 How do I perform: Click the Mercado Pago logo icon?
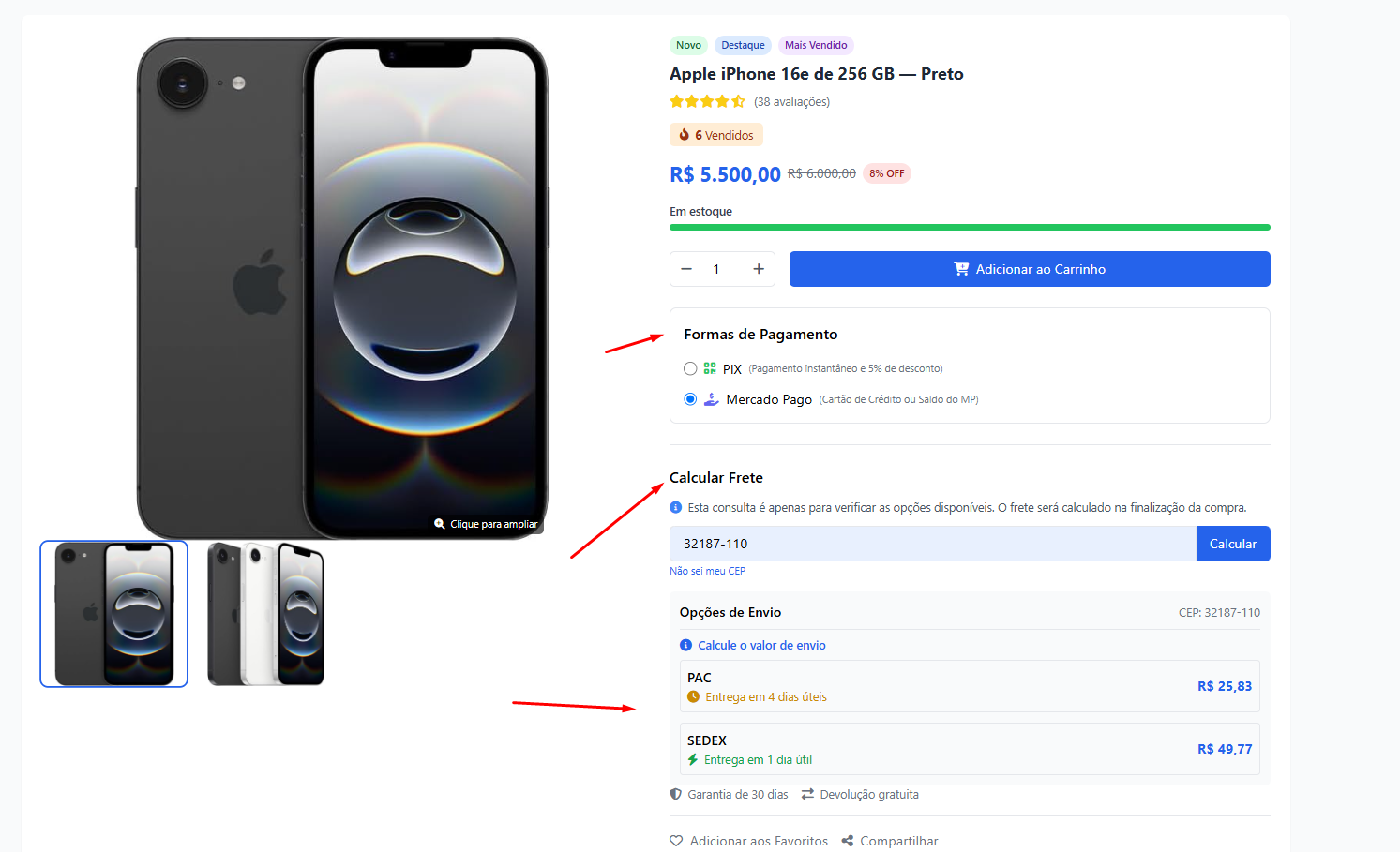(x=711, y=398)
